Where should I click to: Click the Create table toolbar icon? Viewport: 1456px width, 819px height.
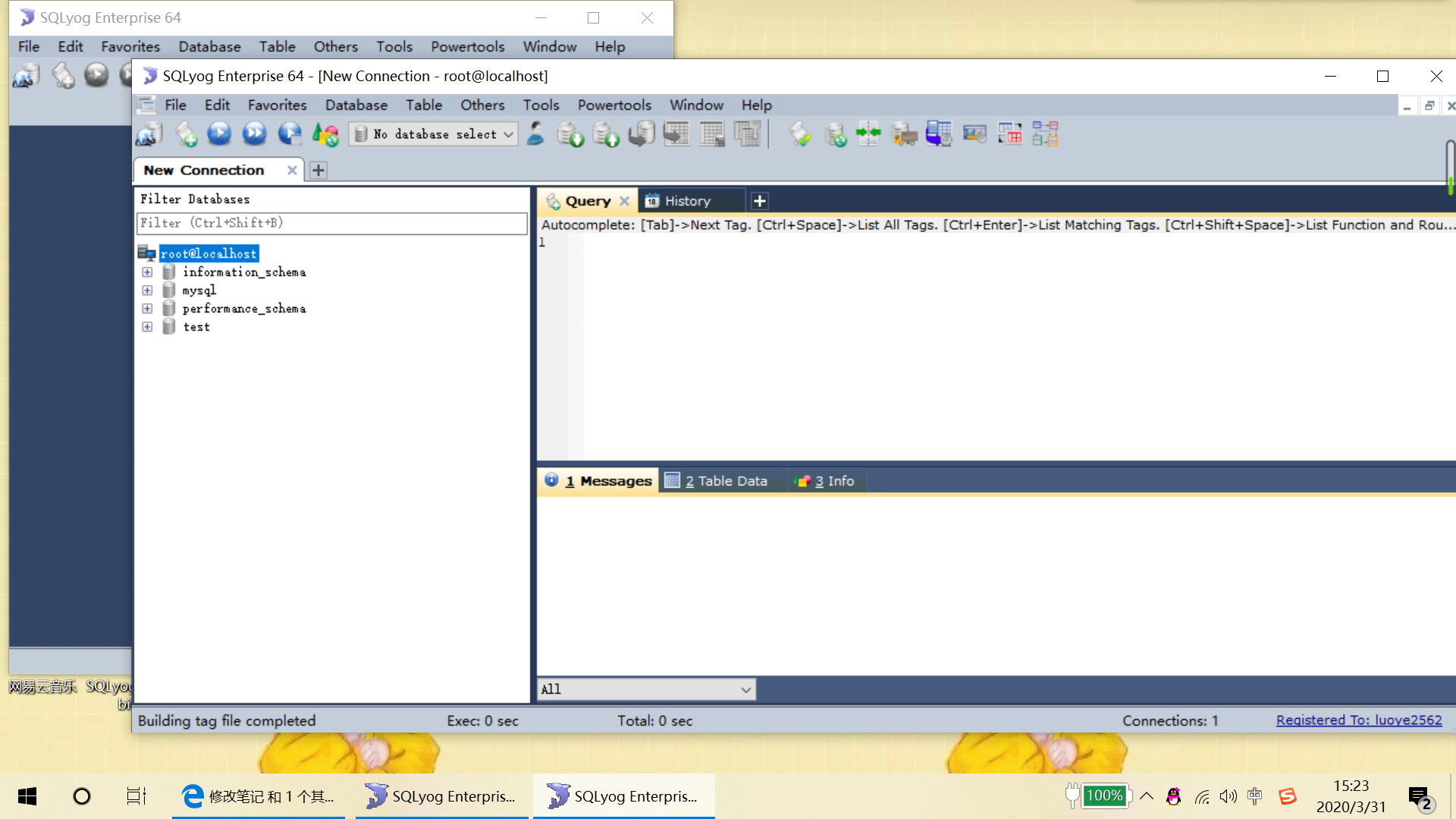(x=676, y=133)
